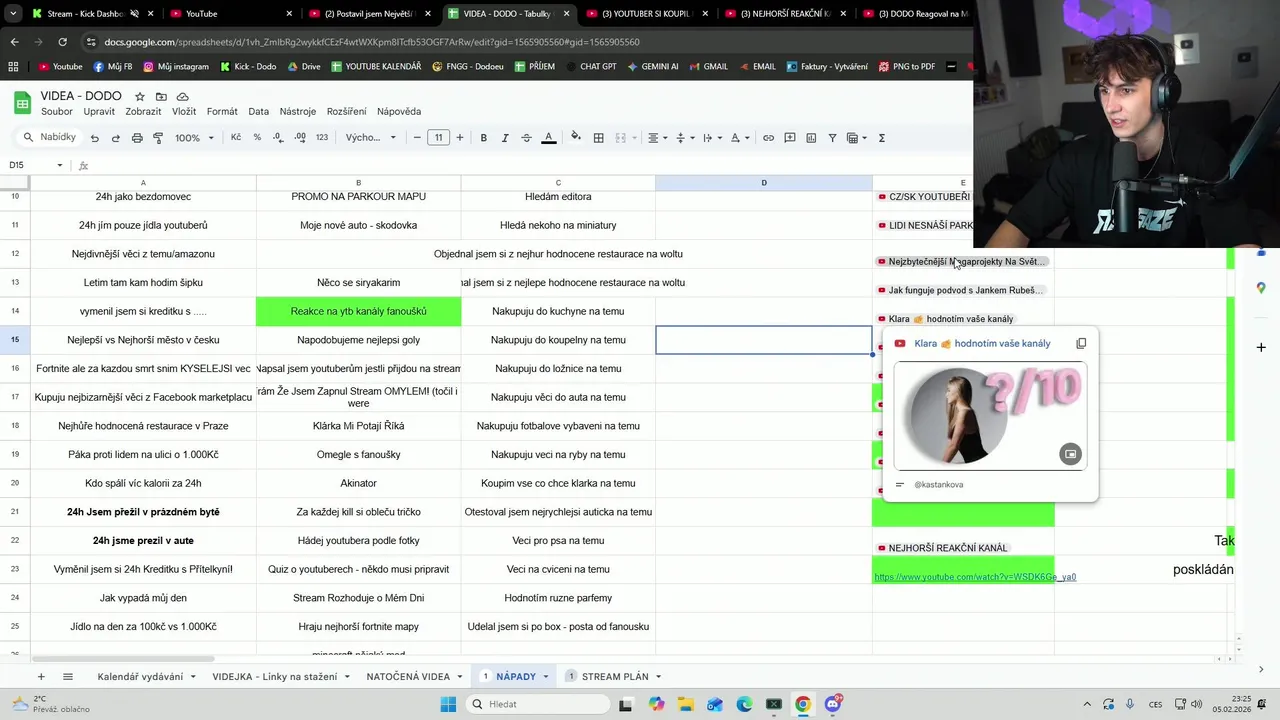Open the zoom 100% dropdown
Image resolution: width=1280 pixels, height=720 pixels.
(195, 138)
